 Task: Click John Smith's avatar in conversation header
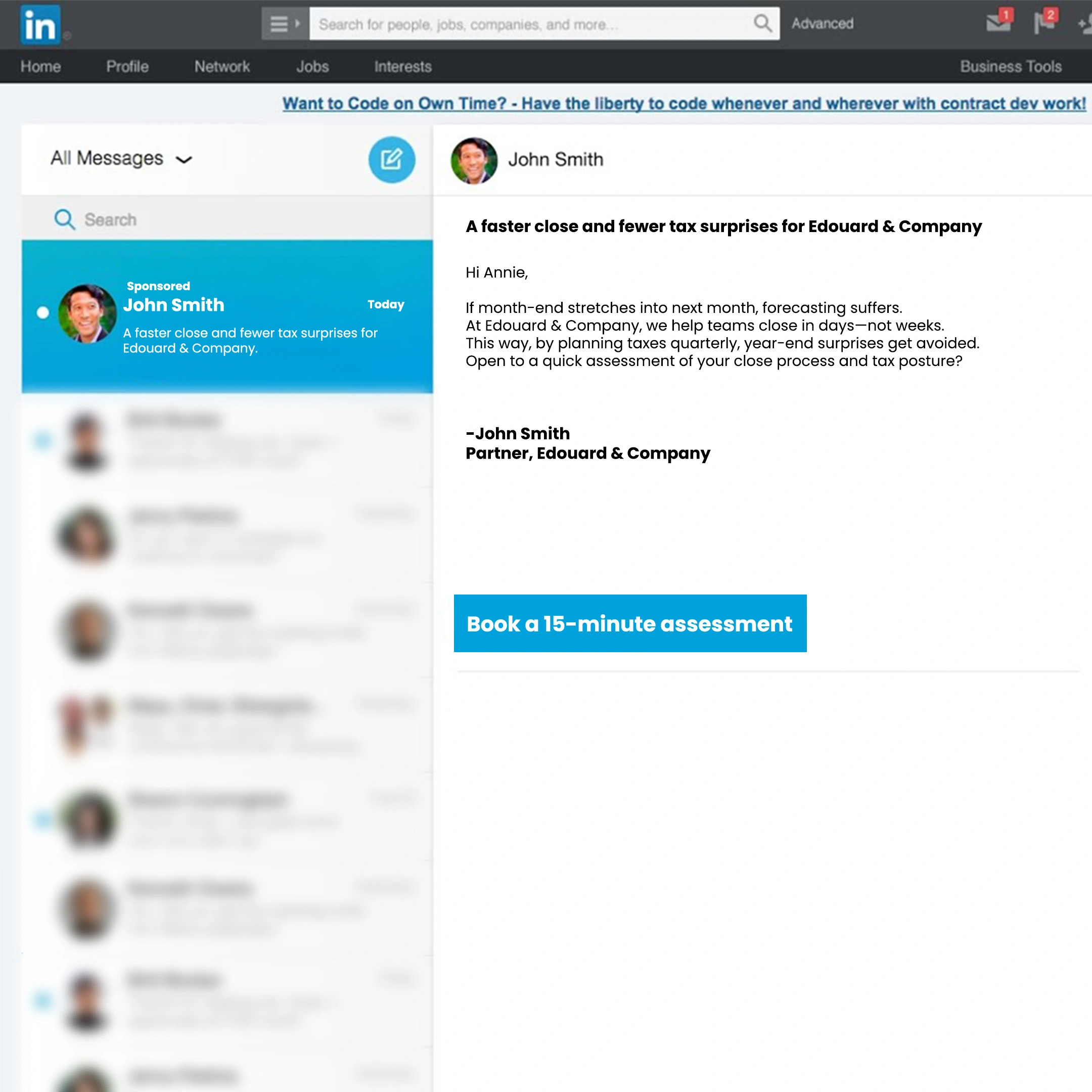(474, 161)
